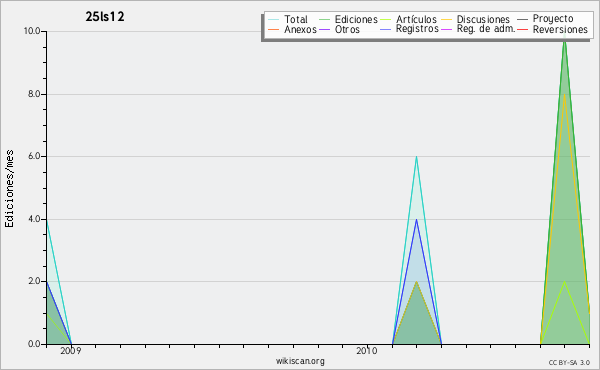This screenshot has width=600, height=370.
Task: Click the yellow Discusiones legend line swatch
Action: click(447, 19)
